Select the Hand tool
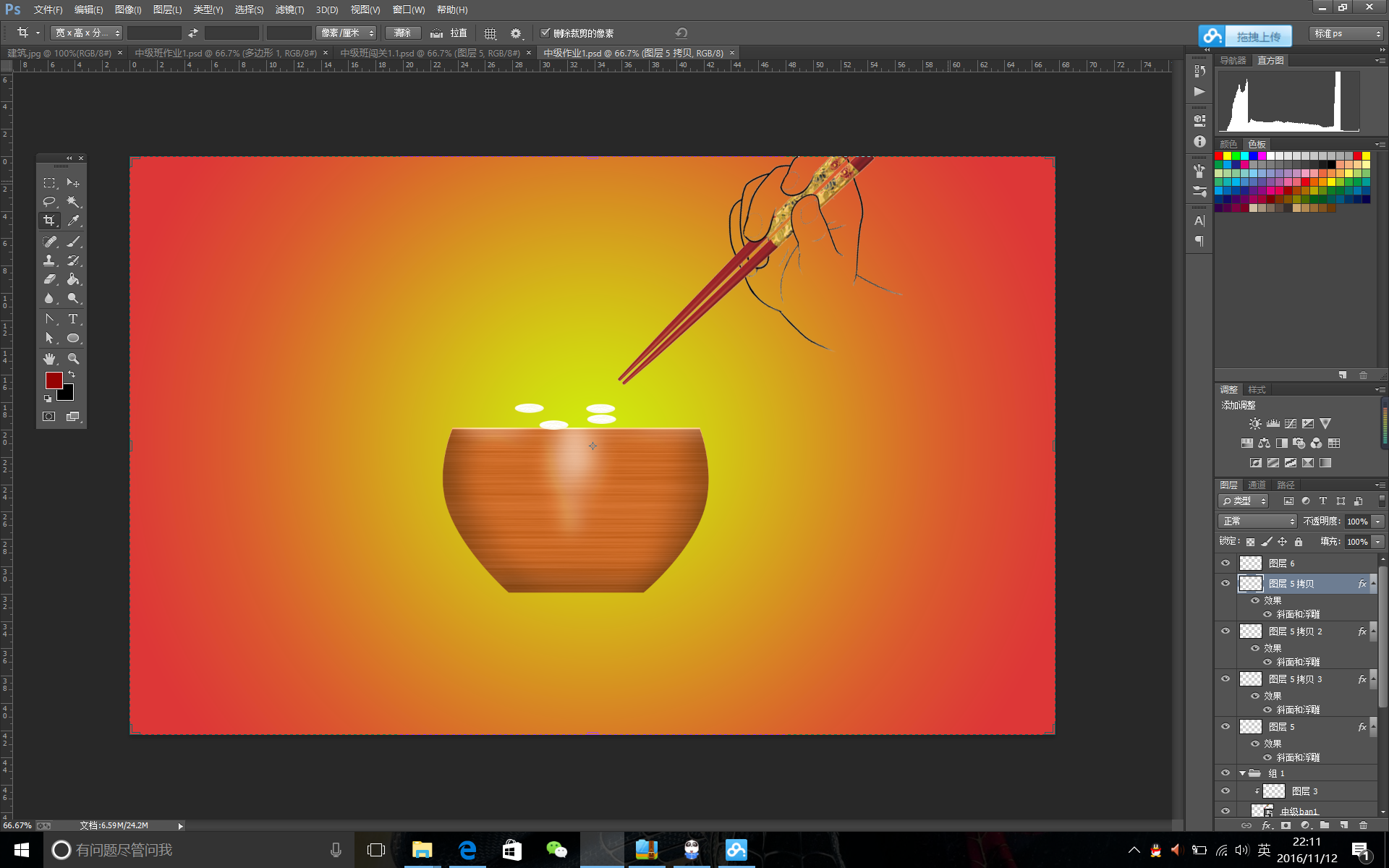 coord(49,359)
